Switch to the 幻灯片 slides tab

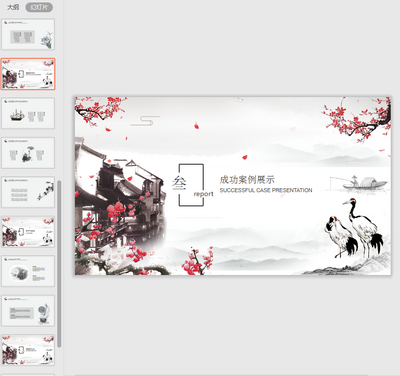point(39,7)
